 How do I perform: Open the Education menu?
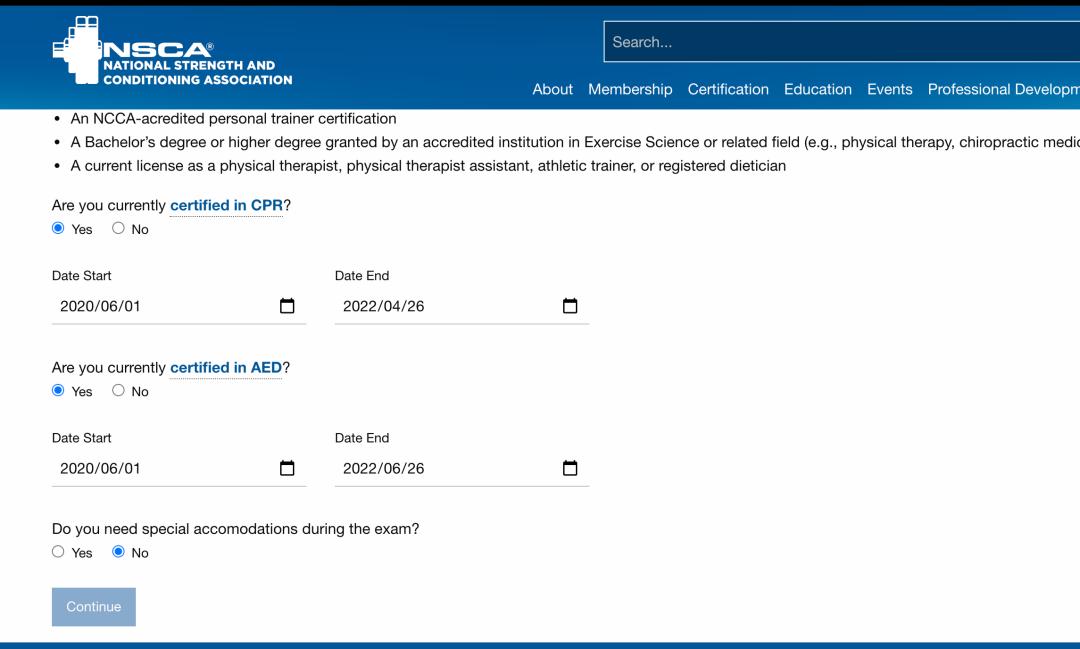click(817, 89)
